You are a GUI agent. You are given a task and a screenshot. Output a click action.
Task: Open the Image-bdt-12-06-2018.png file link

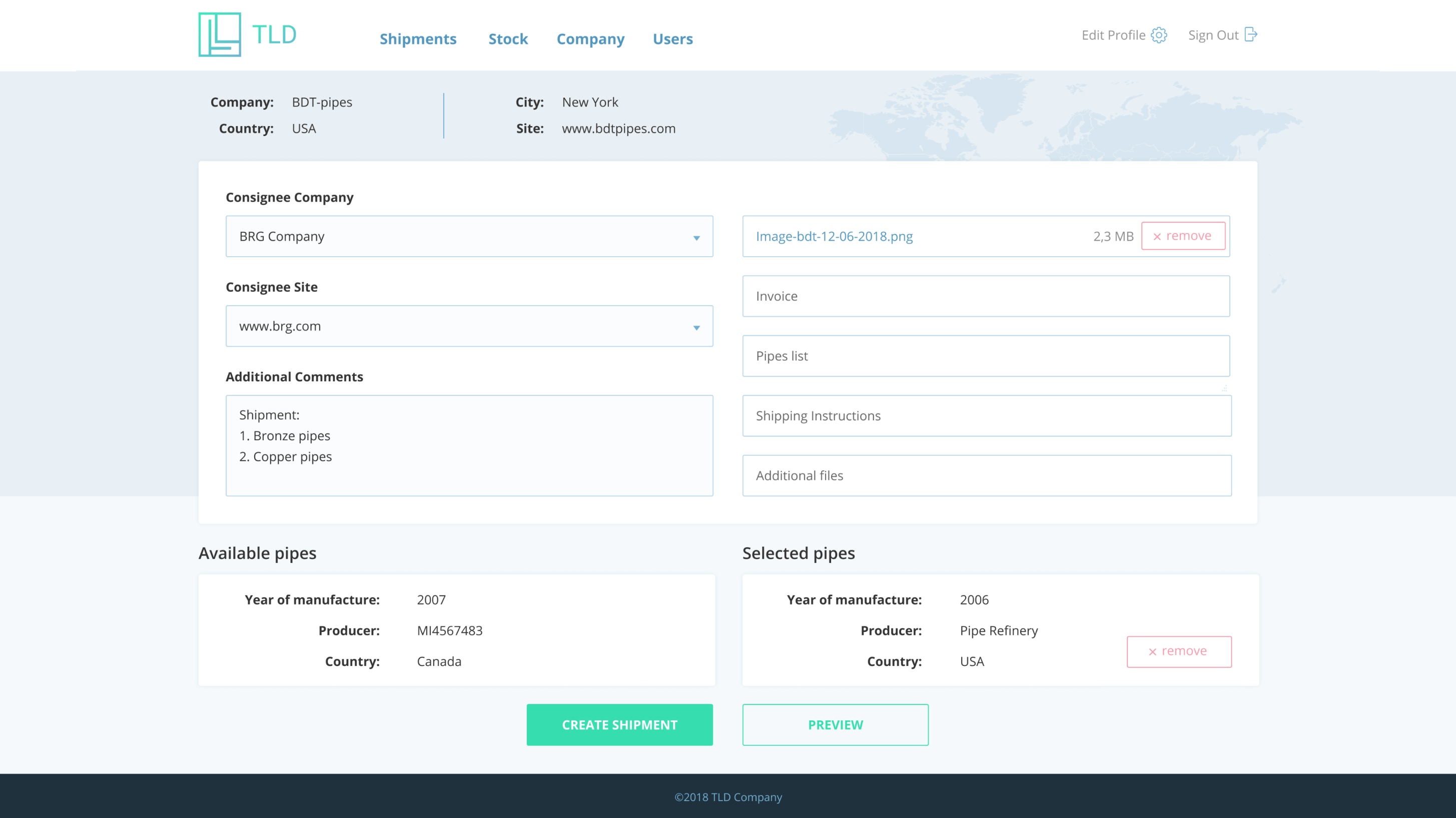tap(834, 236)
